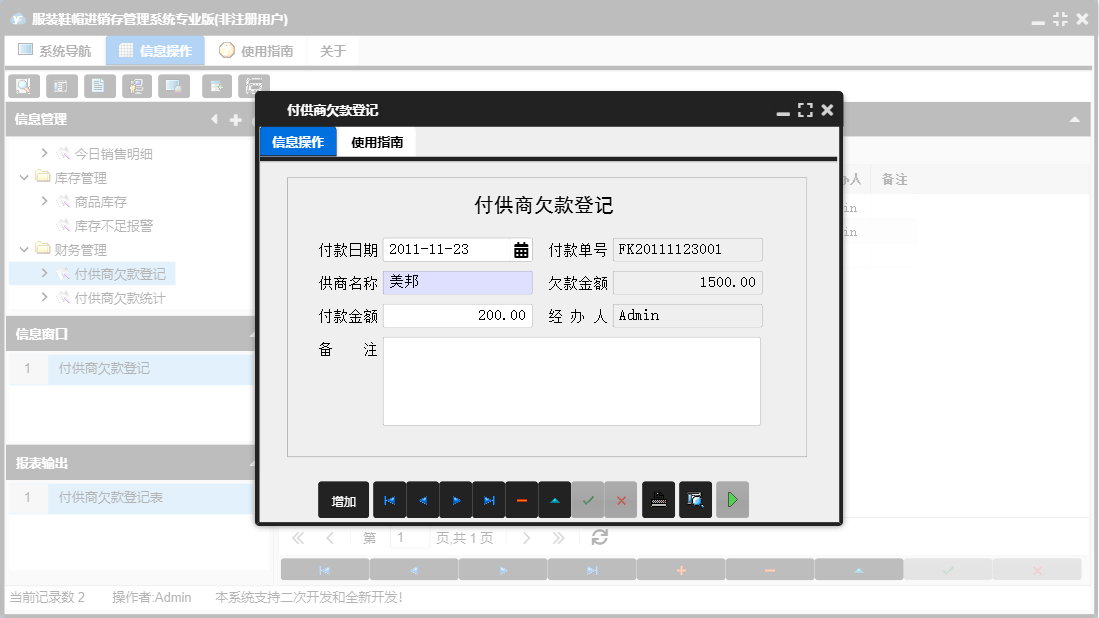Switch to the 使用指南 tab in the dialog
The width and height of the screenshot is (1099, 618).
[376, 141]
